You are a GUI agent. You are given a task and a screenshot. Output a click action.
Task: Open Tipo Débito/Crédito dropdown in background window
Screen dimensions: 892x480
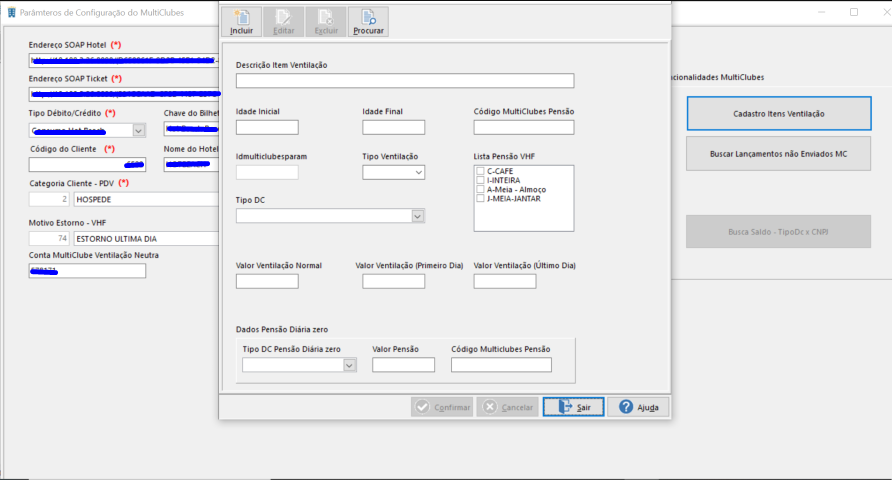point(138,130)
